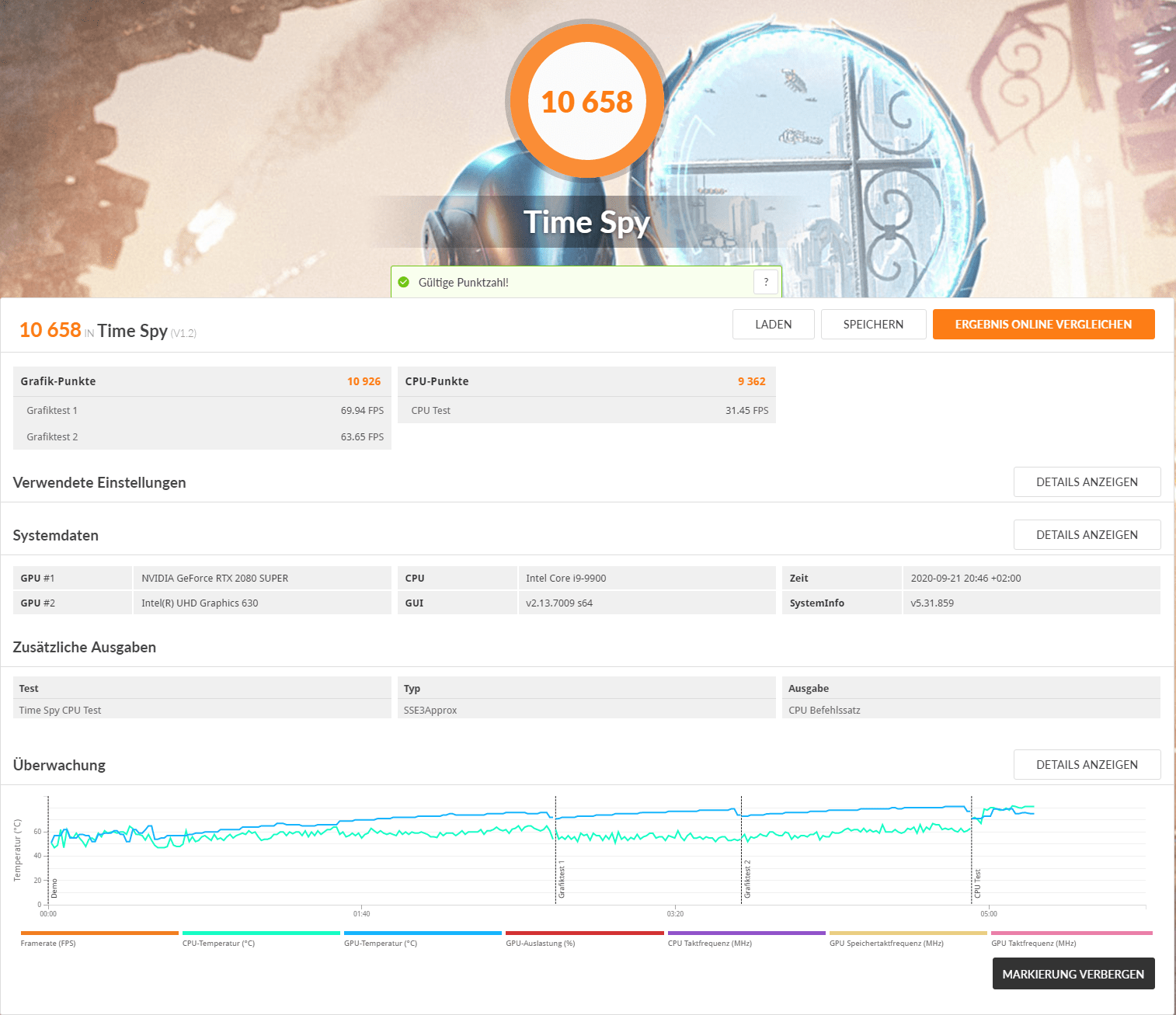Toggle CPU Taktfrequenz legend swatch

pyautogui.click(x=746, y=933)
